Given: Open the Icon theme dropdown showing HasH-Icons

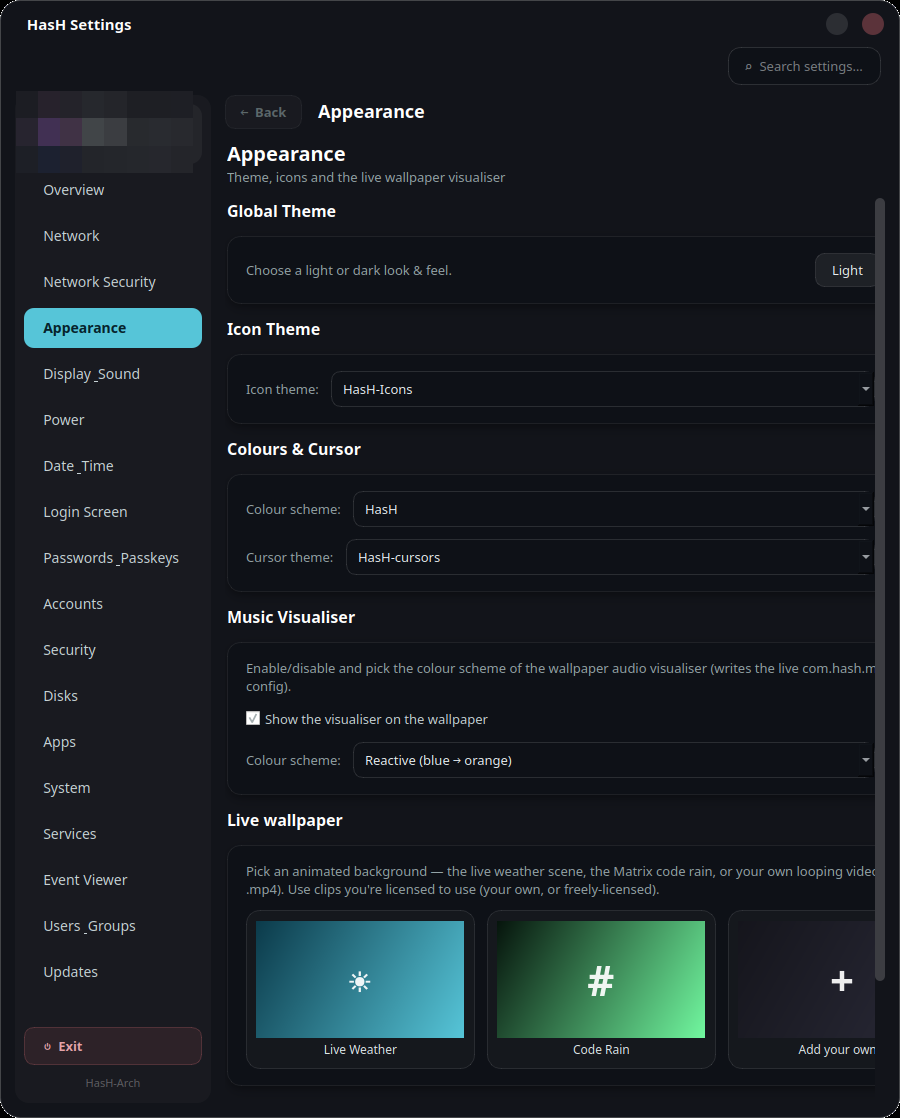Looking at the screenshot, I should tap(602, 389).
